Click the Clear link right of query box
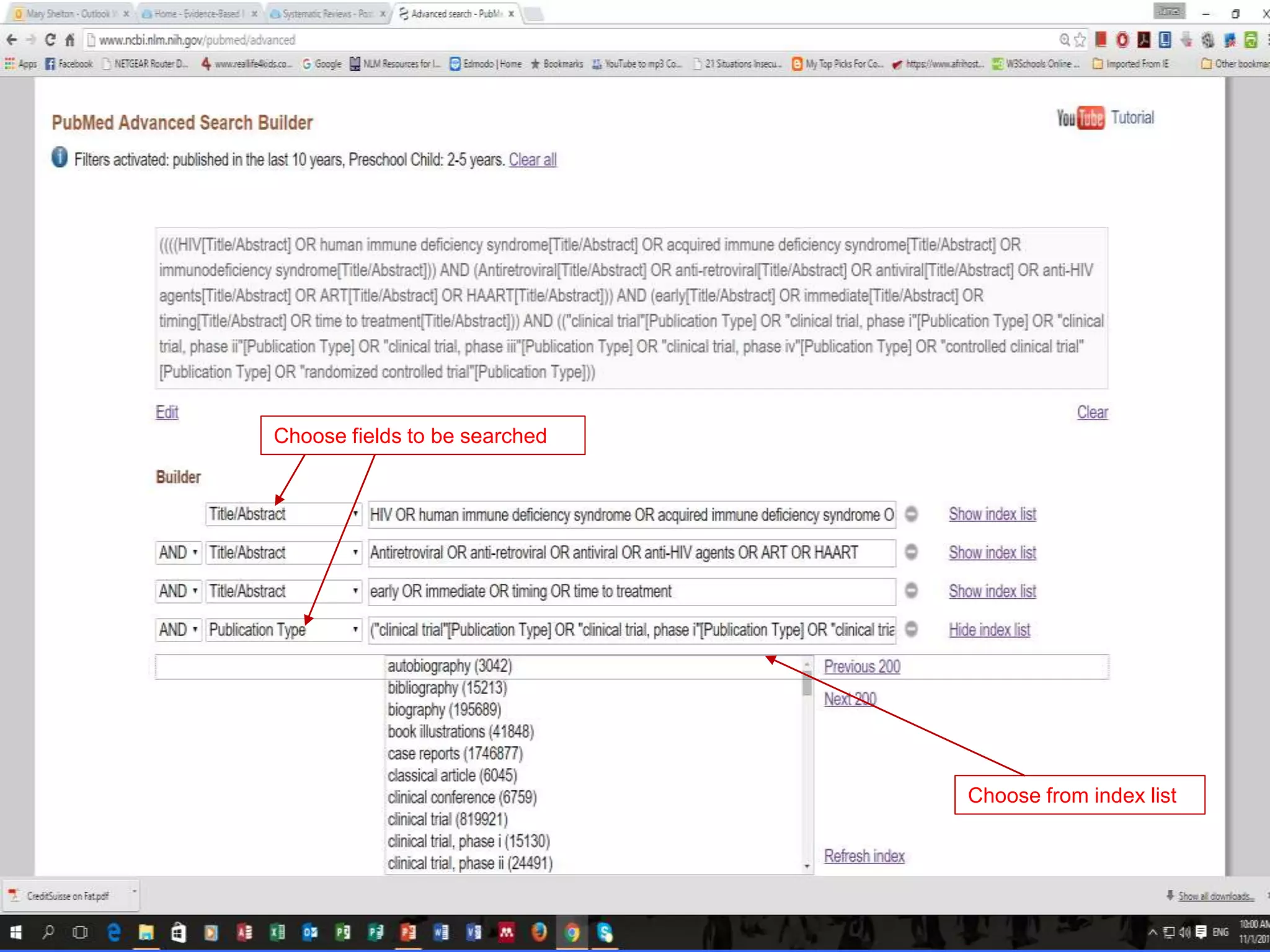Viewport: 1270px width, 952px height. pos(1092,412)
